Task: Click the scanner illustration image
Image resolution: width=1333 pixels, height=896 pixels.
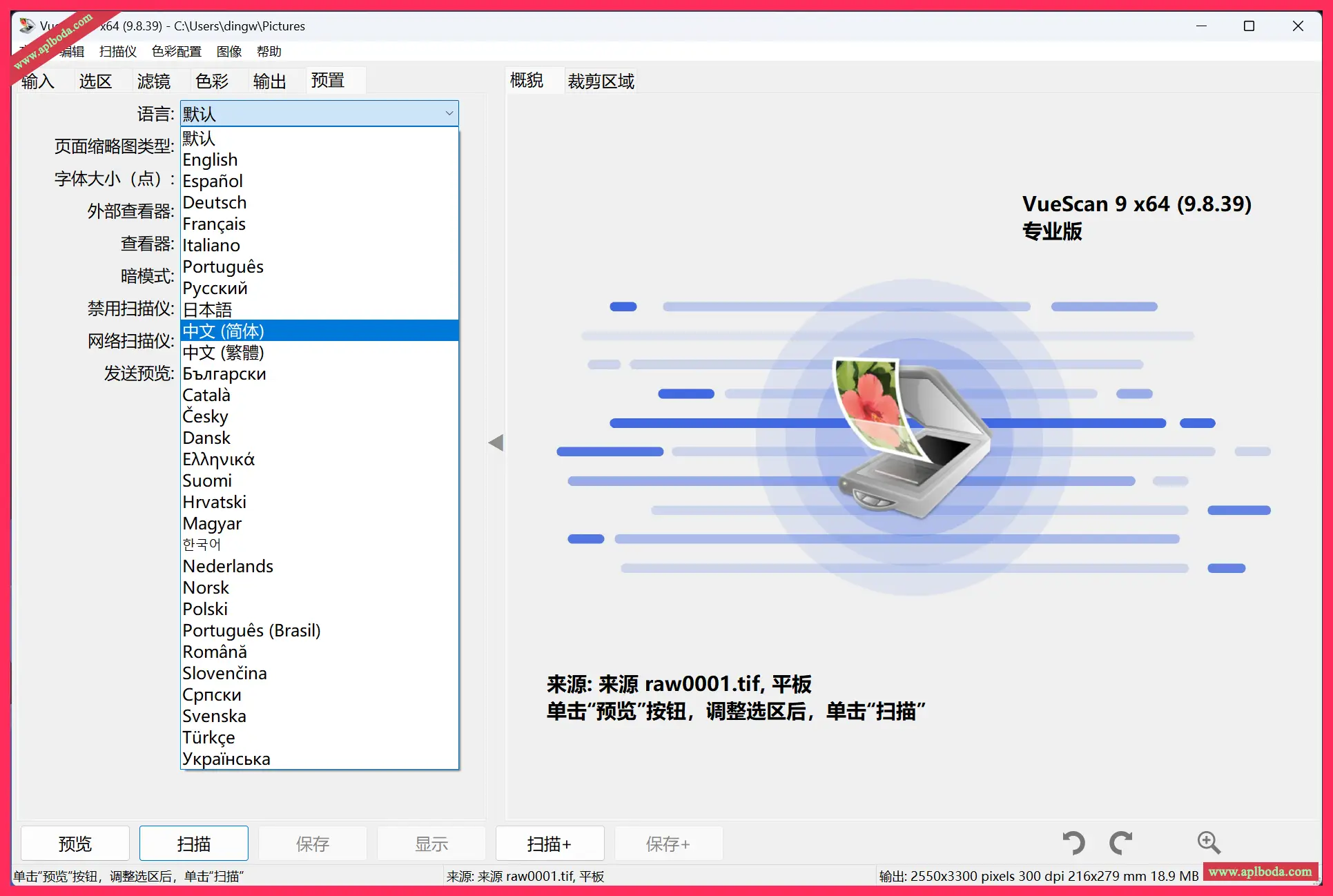Action: point(913,438)
